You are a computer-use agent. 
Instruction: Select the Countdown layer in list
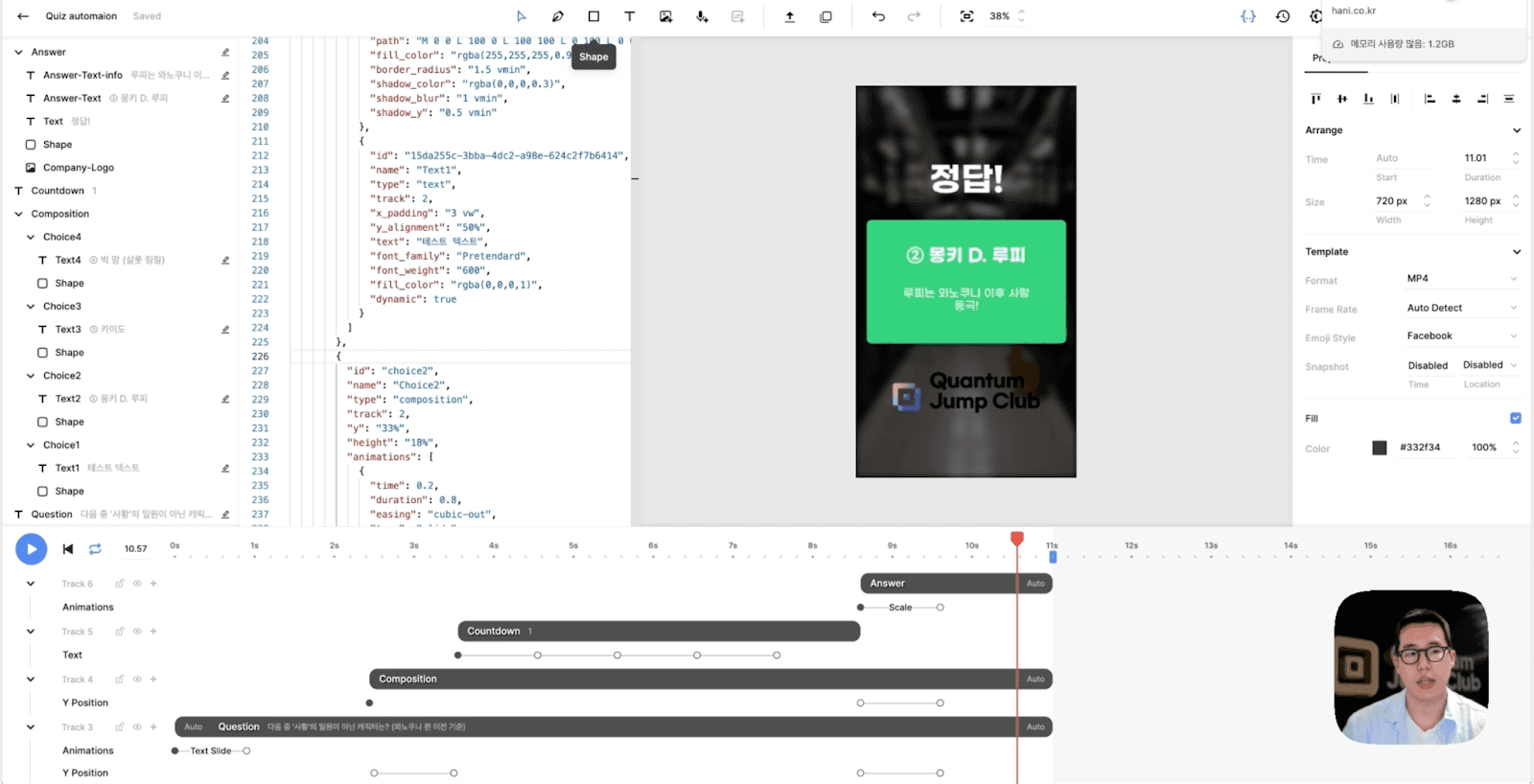tap(58, 191)
